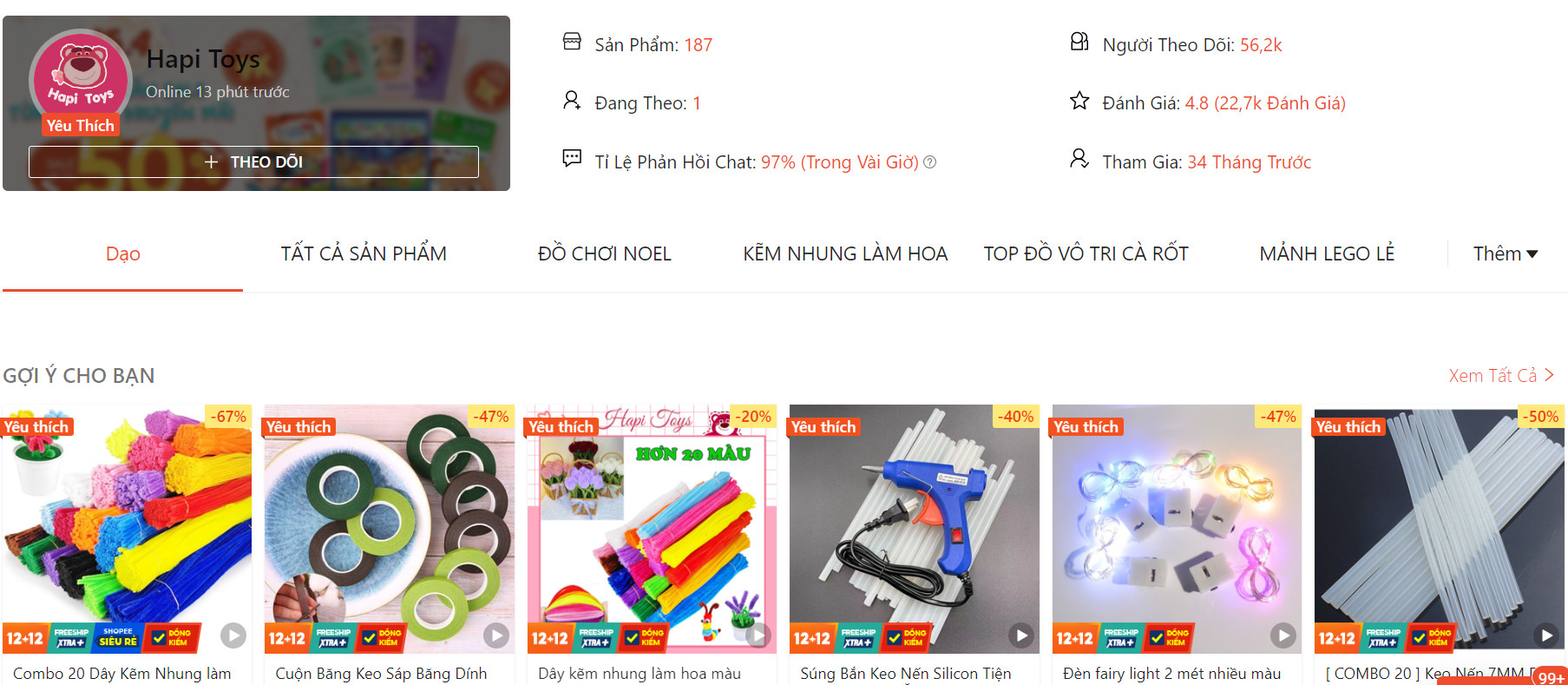
Task: Click the Tham Gia person icon
Action: (x=1079, y=158)
